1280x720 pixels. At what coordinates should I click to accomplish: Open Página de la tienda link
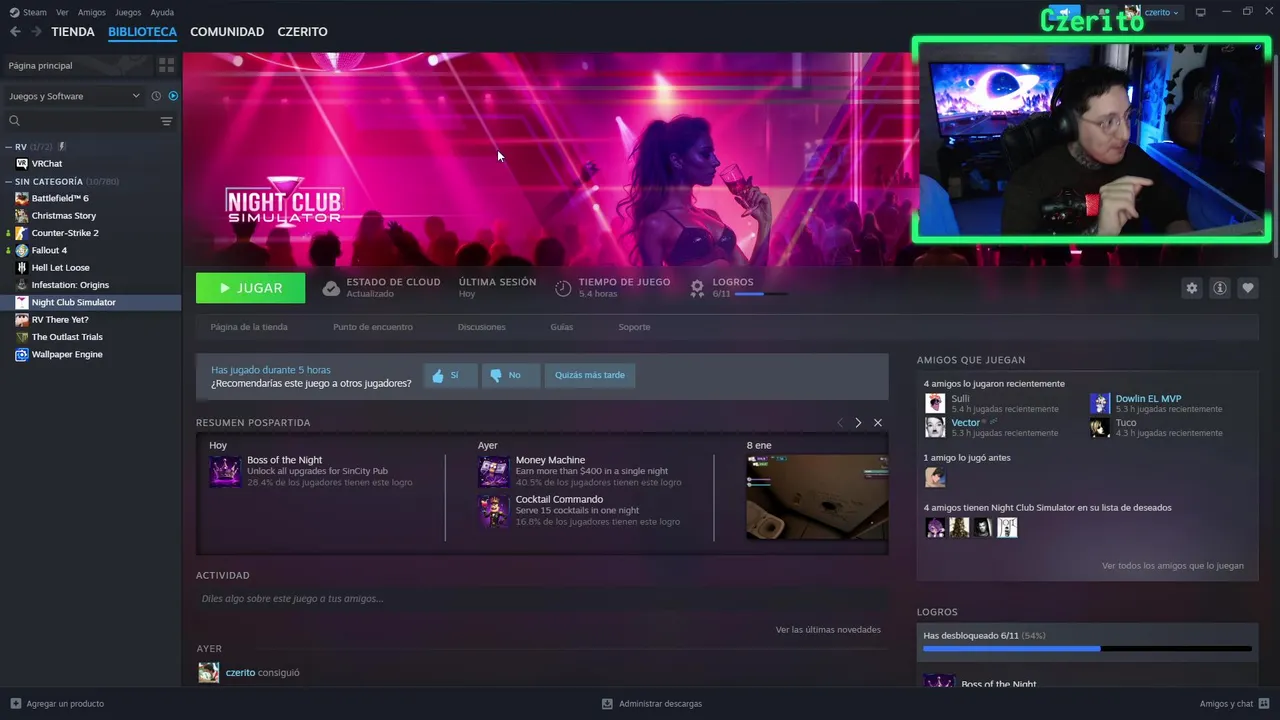pyautogui.click(x=249, y=327)
